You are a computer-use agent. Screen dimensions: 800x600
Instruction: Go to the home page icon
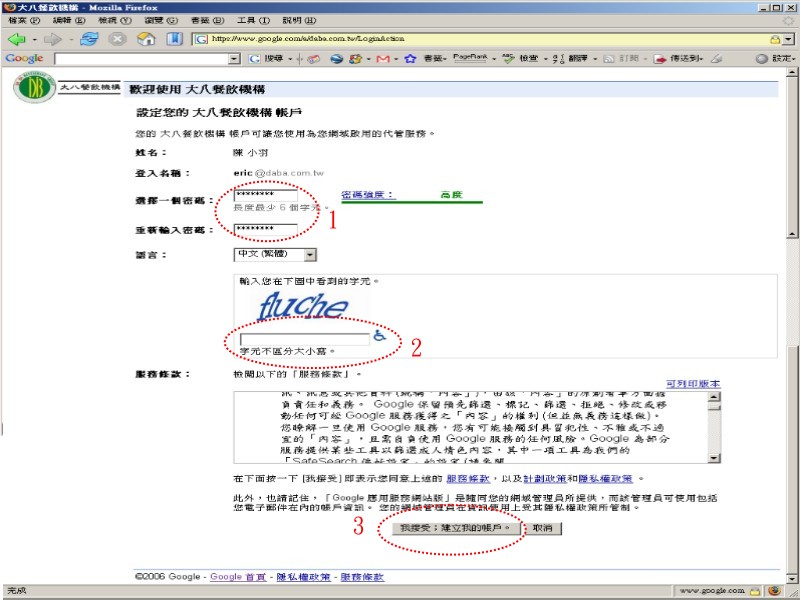146,39
